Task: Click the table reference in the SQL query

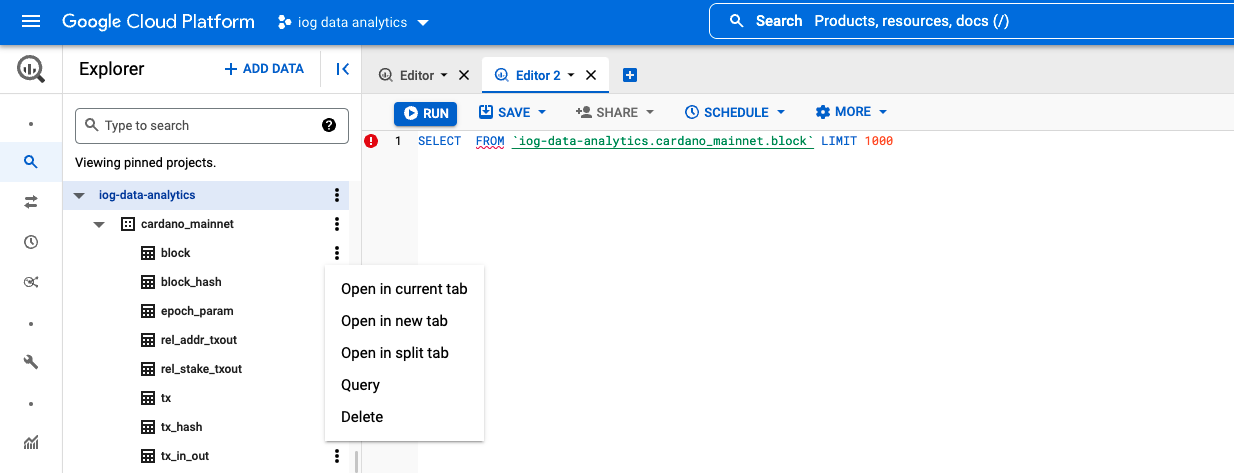Action: pos(663,141)
